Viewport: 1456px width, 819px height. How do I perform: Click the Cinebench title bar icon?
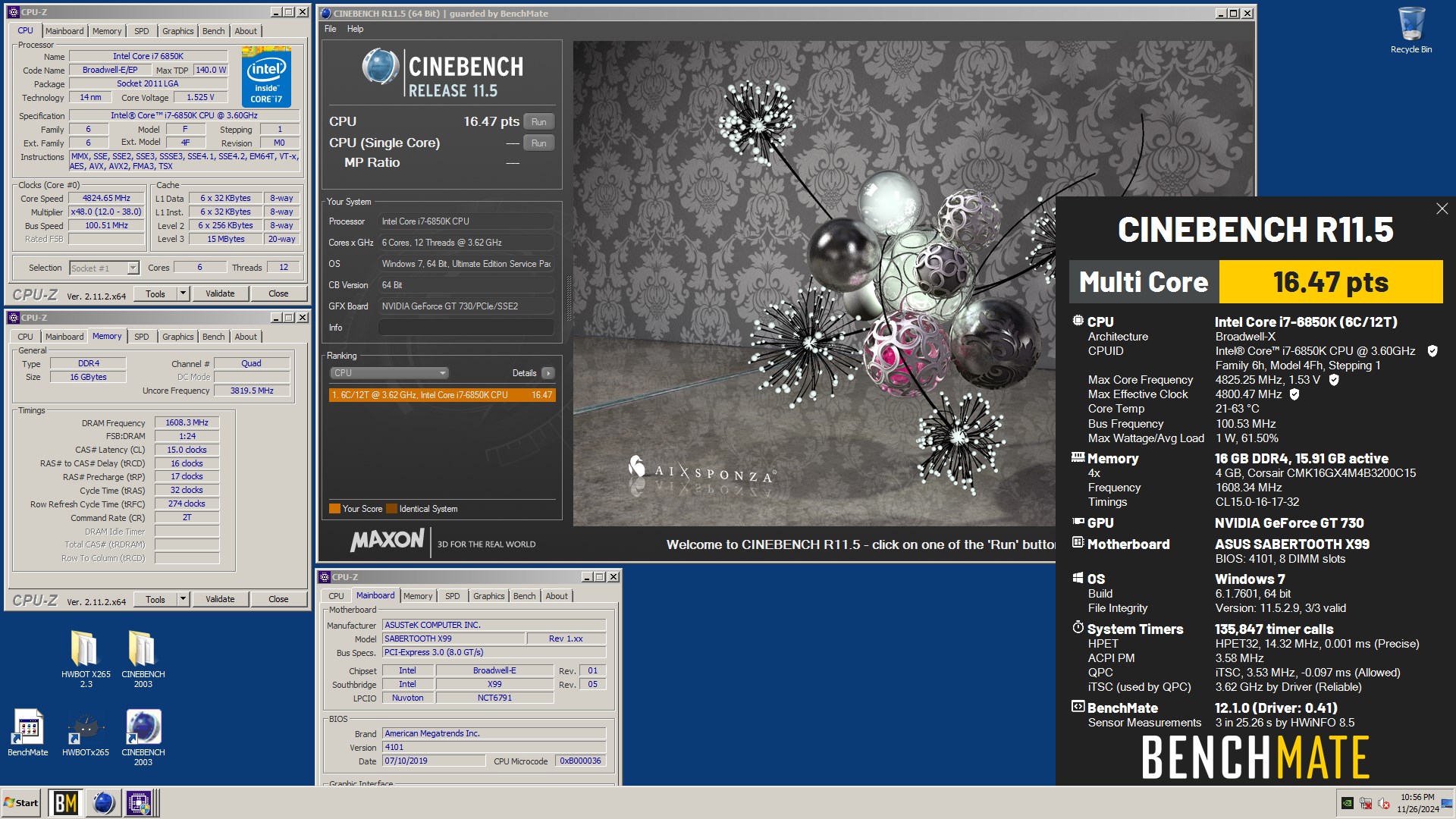[325, 13]
